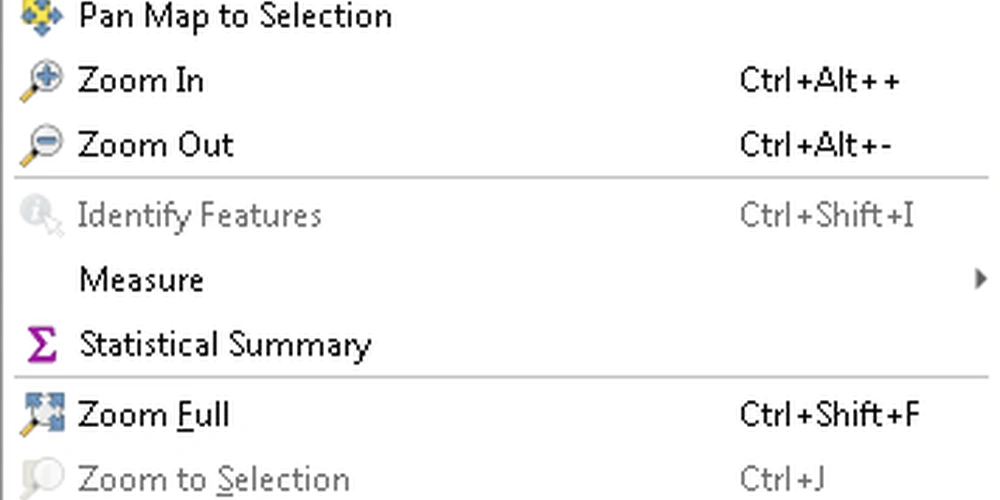Screen dimensions: 1000x500
Task: Select the Zoom Full menu entry
Action: click(x=501, y=415)
